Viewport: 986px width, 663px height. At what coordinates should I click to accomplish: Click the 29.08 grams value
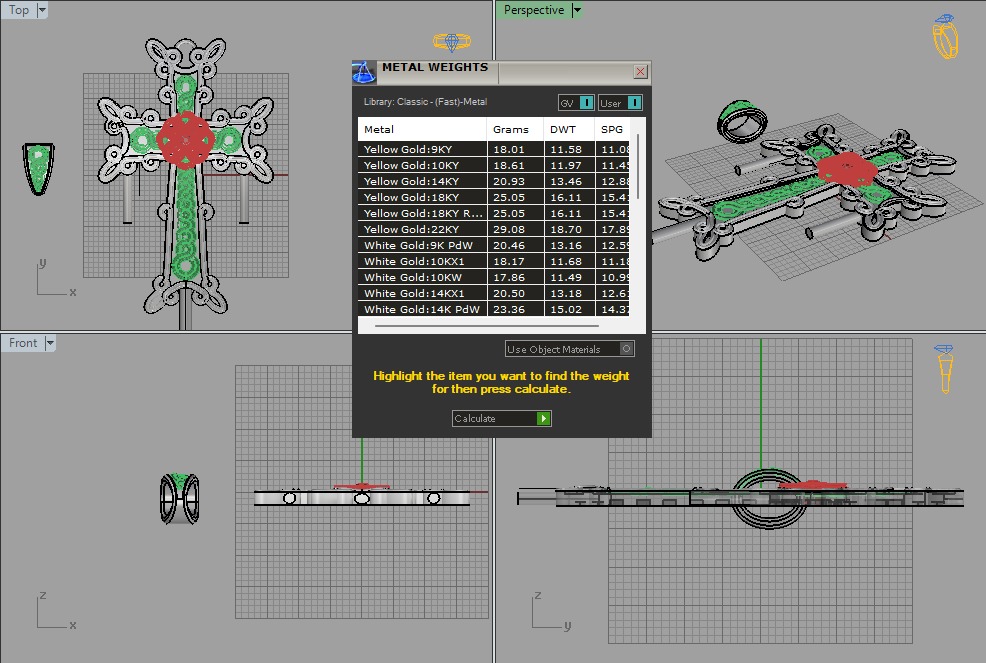[509, 230]
